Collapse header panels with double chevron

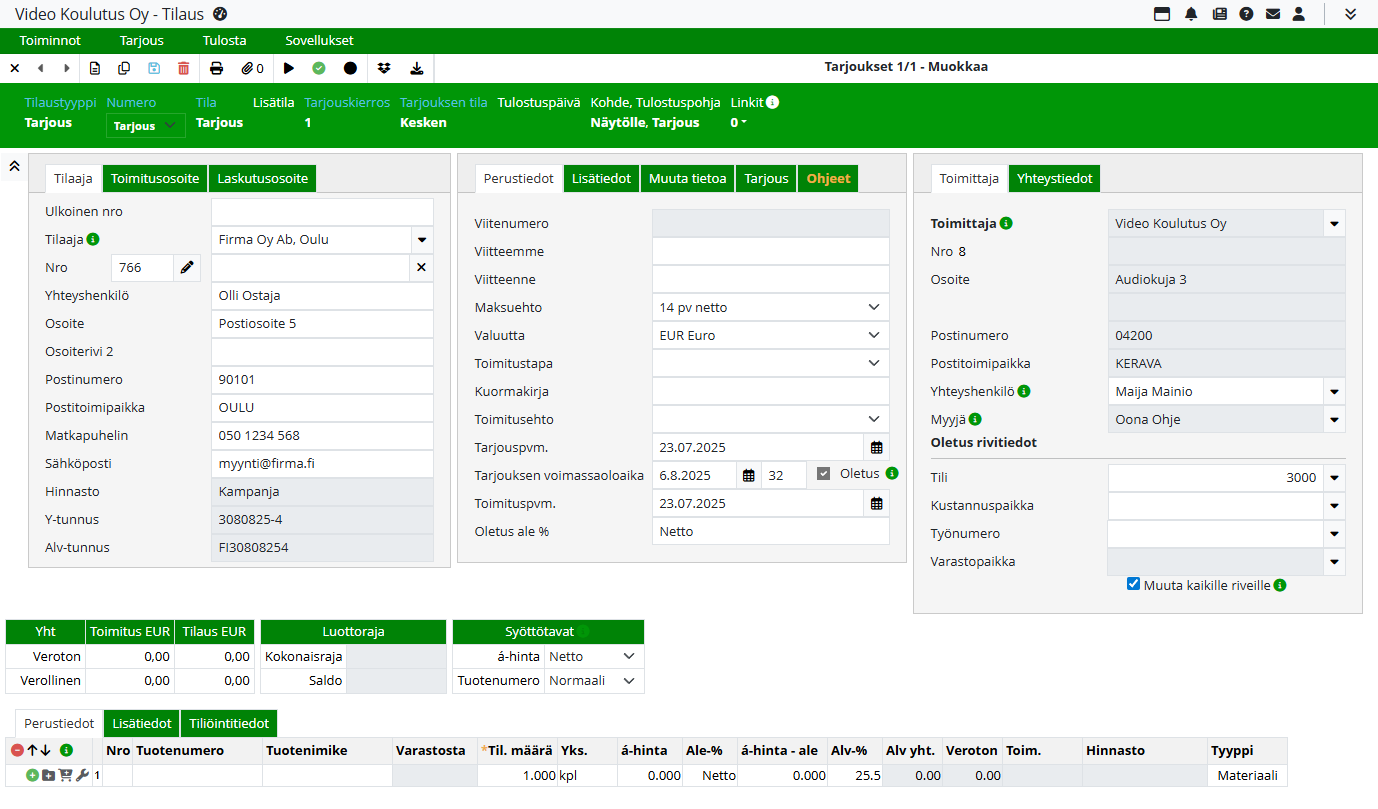[15, 166]
